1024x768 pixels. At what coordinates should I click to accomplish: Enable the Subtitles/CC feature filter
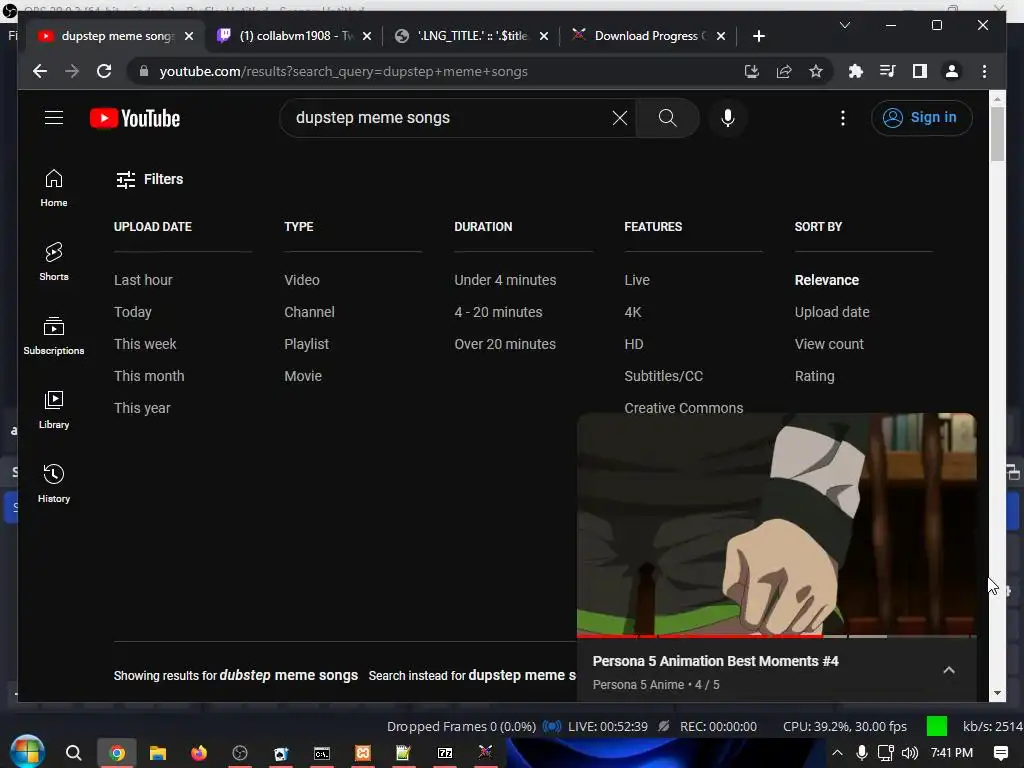(x=664, y=376)
